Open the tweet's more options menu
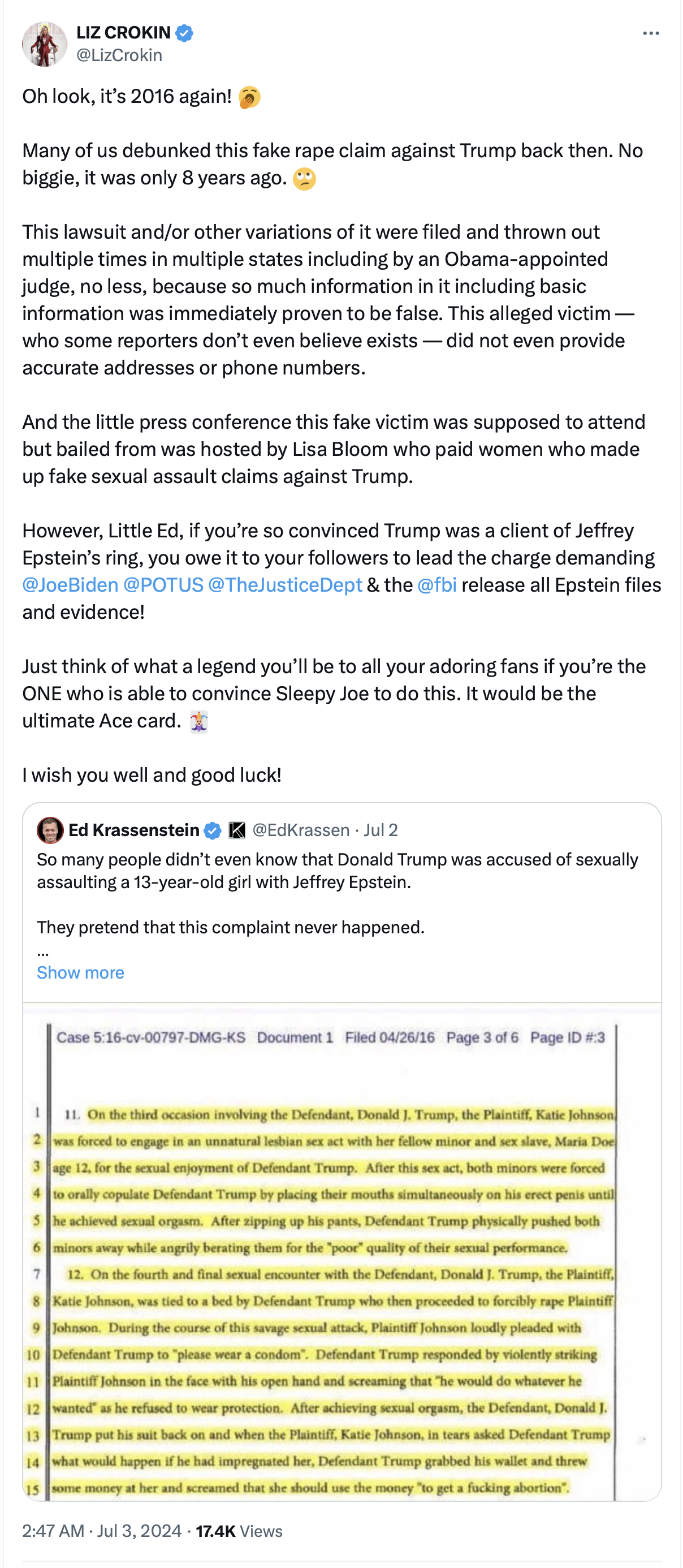 [650, 33]
